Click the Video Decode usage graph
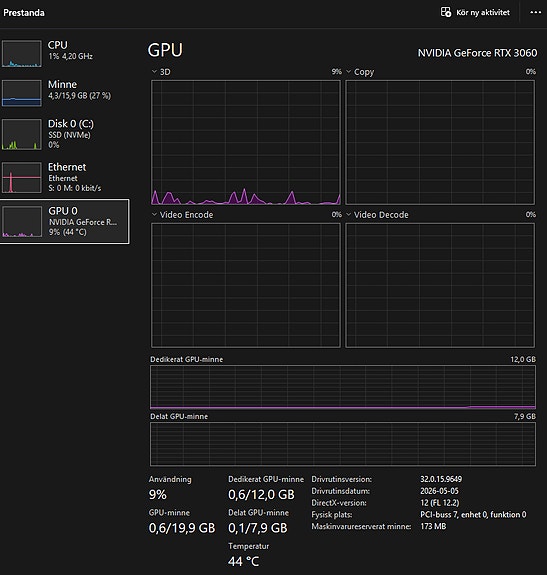 440,285
